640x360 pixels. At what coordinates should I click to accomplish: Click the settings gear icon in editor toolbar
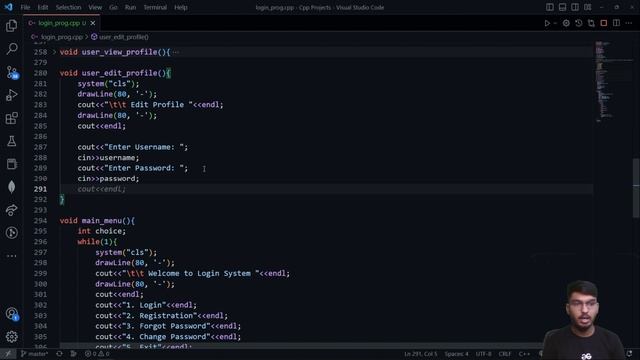pyautogui.click(x=566, y=23)
